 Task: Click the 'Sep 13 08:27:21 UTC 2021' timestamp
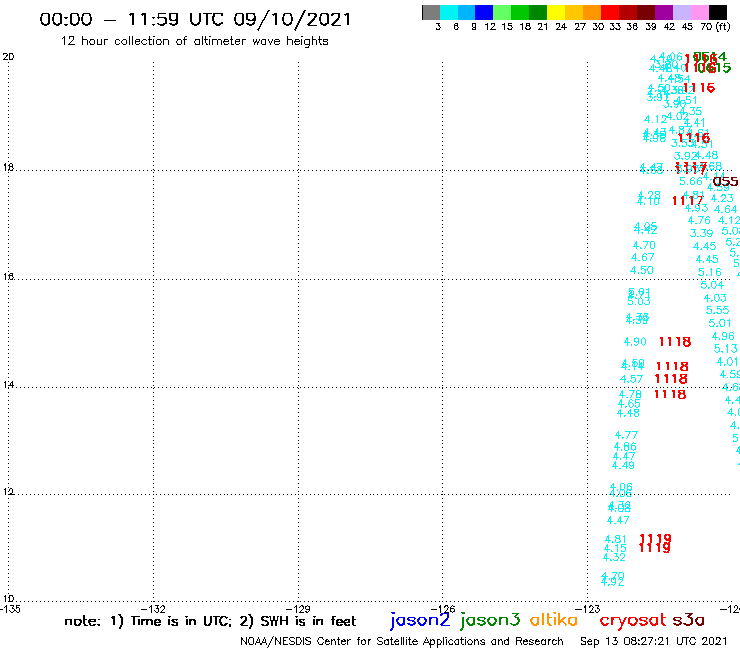[x=654, y=641]
